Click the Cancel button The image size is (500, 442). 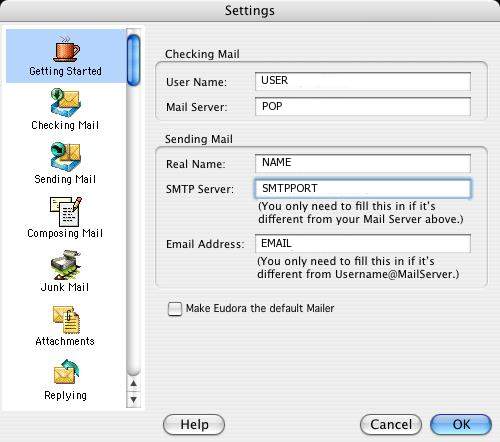pyautogui.click(x=391, y=425)
